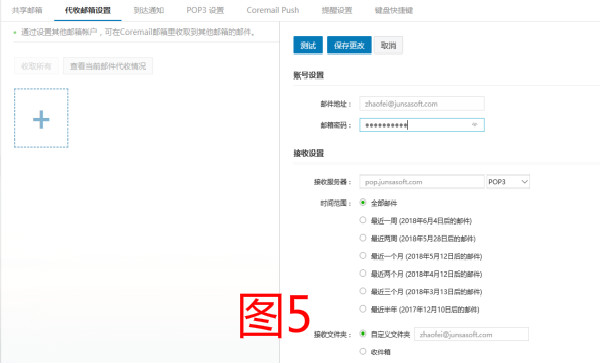Open the 键盘快捷键 tab

[394, 10]
